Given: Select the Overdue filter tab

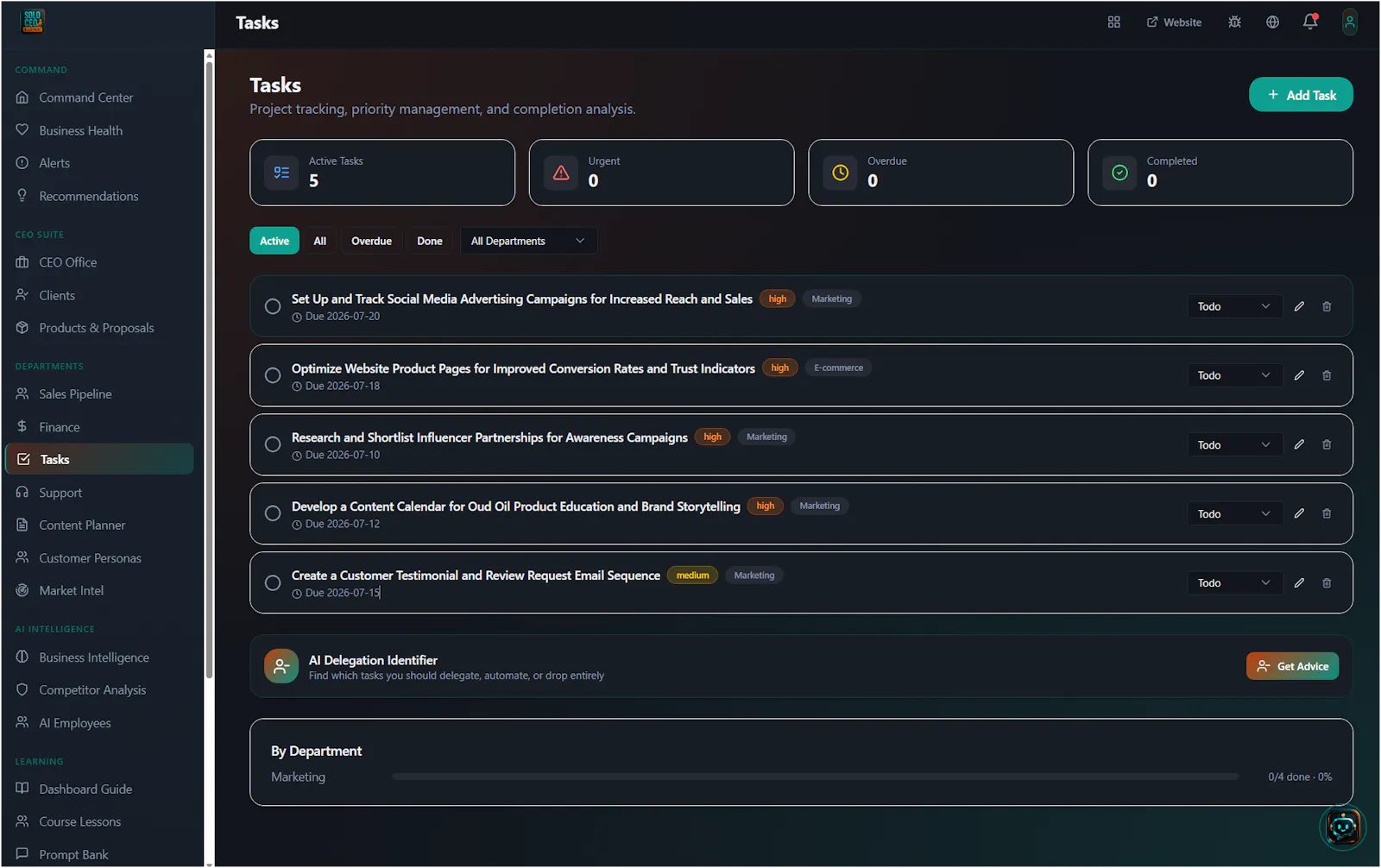Looking at the screenshot, I should tap(371, 241).
